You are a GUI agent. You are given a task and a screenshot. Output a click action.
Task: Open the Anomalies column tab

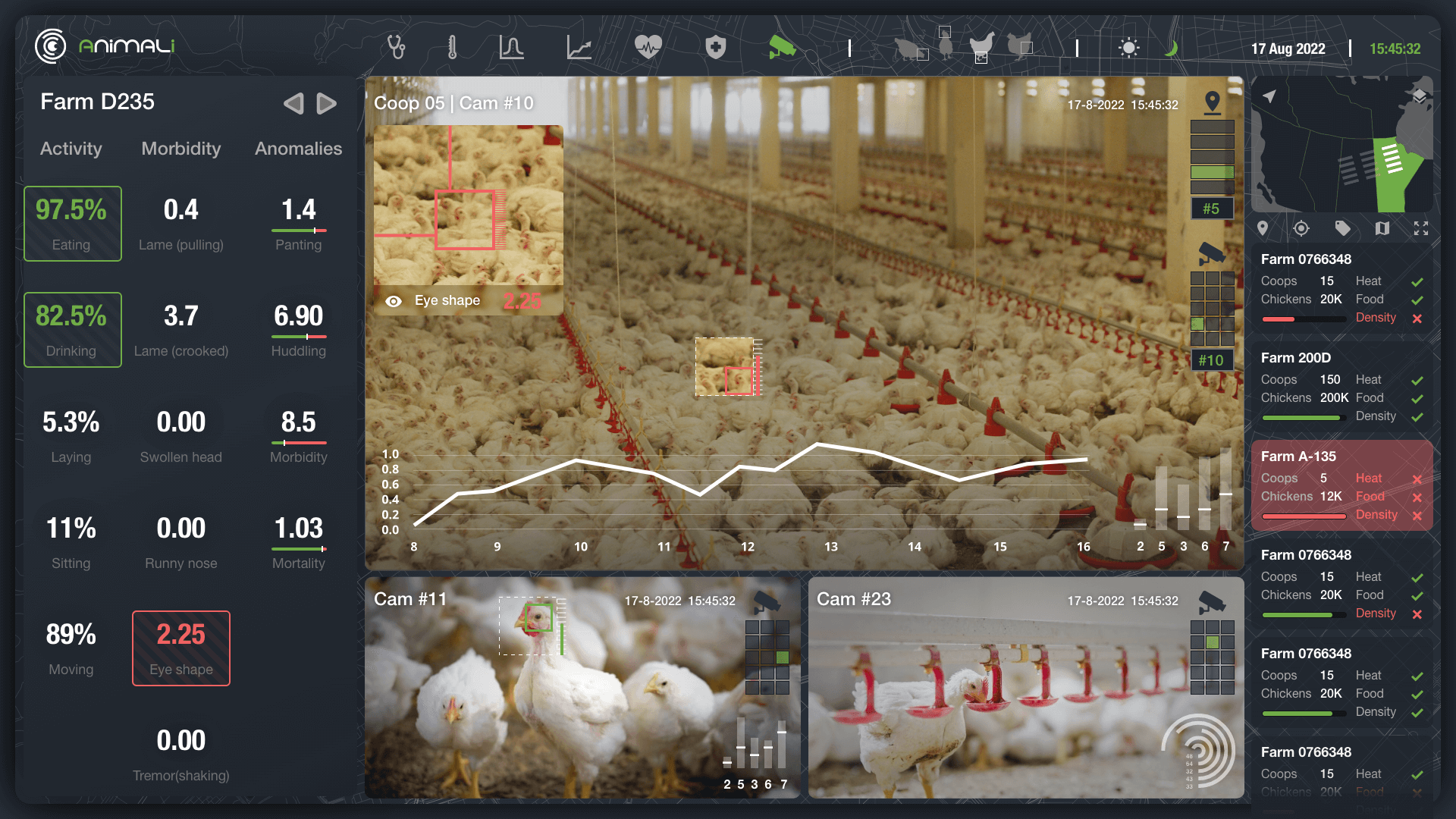298,149
